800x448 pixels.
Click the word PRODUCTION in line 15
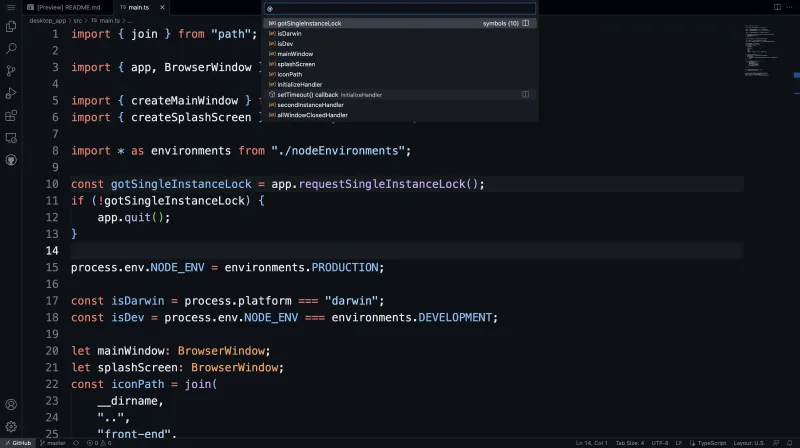click(345, 267)
